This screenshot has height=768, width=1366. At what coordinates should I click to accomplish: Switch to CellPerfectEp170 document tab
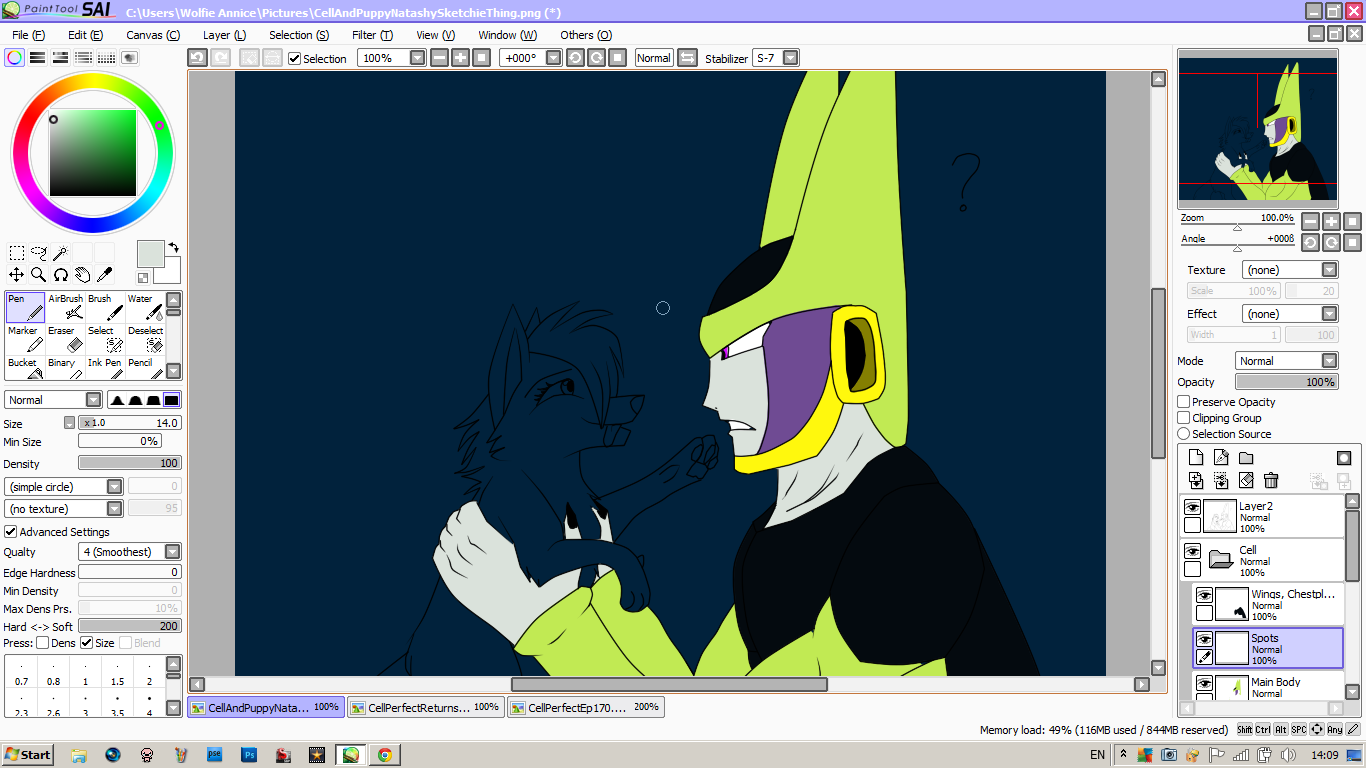pos(585,707)
